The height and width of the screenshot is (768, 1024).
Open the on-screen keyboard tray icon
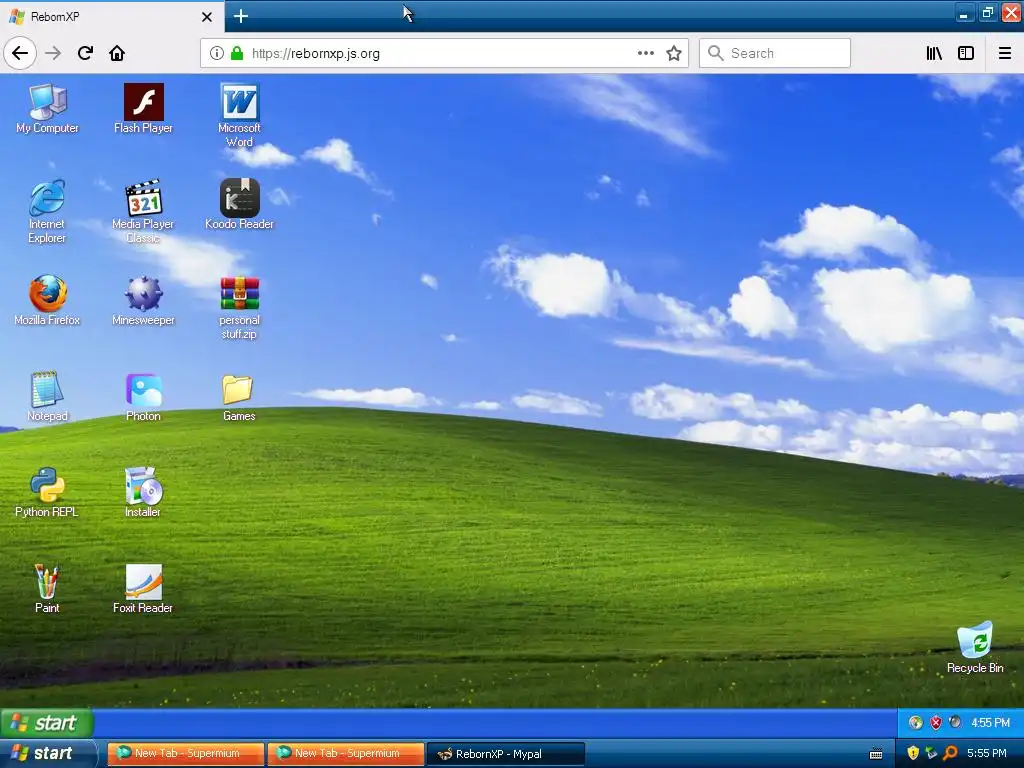click(876, 754)
